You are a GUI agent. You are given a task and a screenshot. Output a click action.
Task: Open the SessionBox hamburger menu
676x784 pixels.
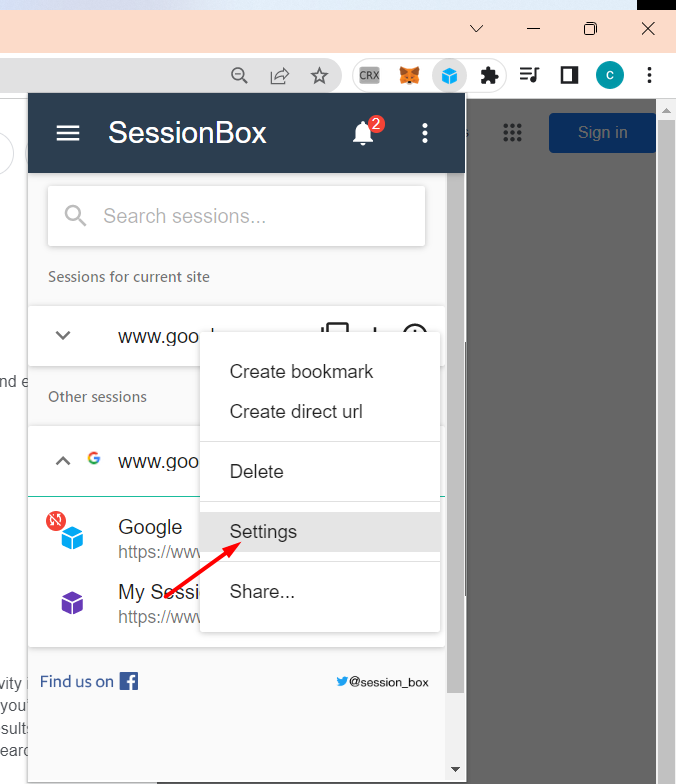pos(68,133)
